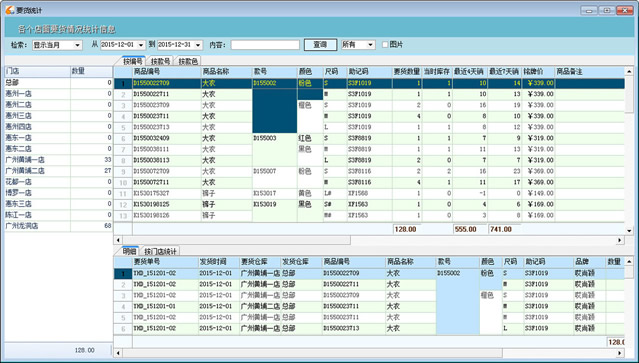The image size is (639, 363).
Task: Switch to the 按门店统计 tab
Action: [160, 251]
